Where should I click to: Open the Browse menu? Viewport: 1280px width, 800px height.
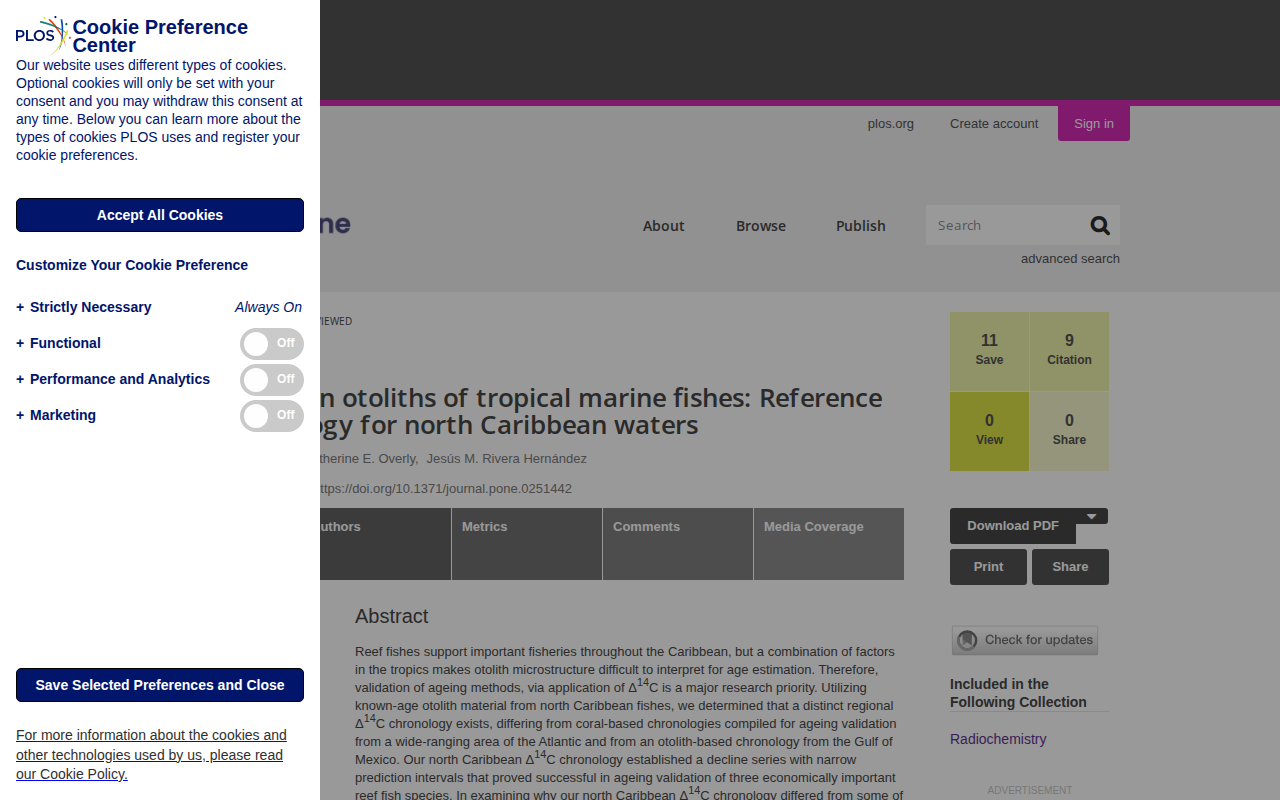coord(761,226)
